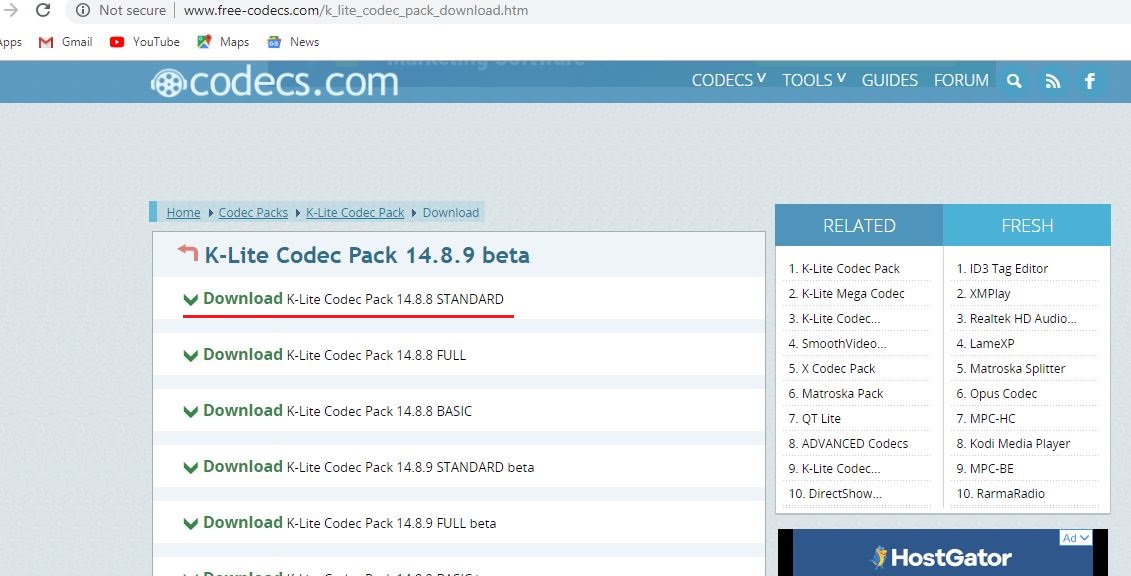This screenshot has height=576, width=1131.
Task: Click the codecs.com film reel logo
Action: tap(168, 84)
